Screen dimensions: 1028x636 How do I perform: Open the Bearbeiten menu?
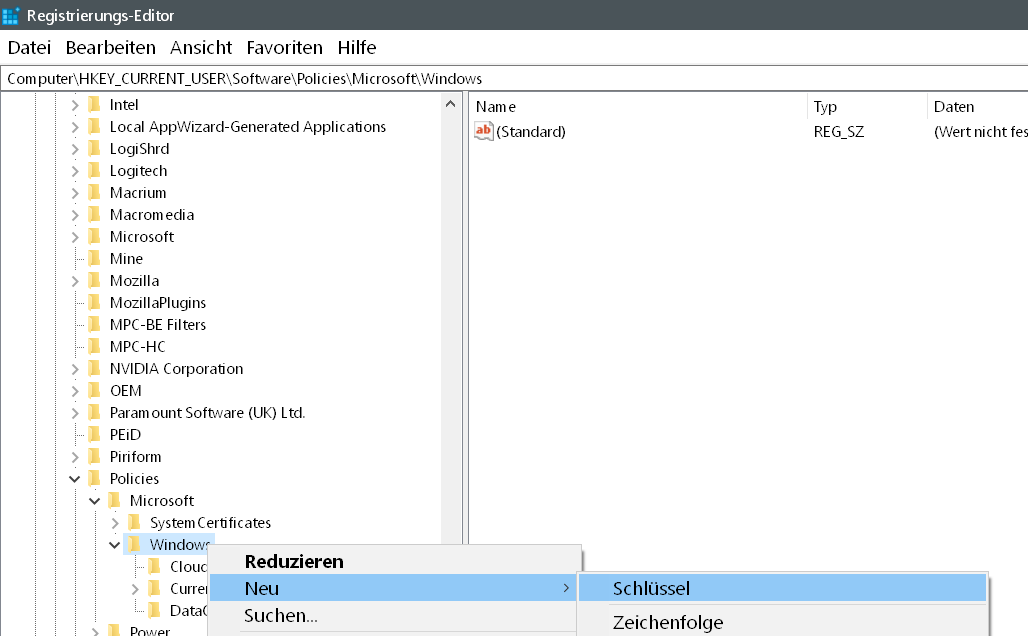click(110, 48)
